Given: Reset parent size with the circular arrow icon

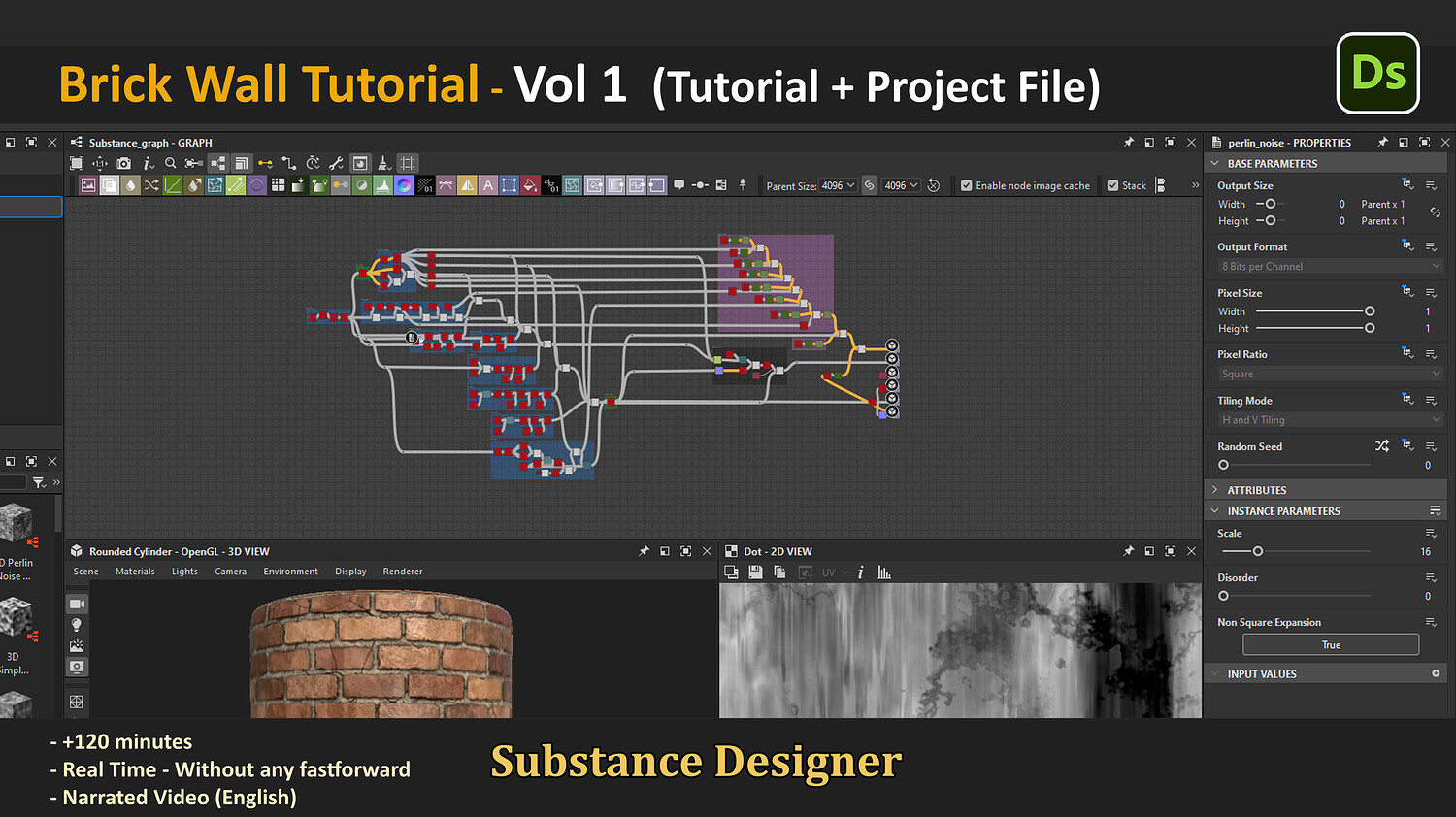Looking at the screenshot, I should coord(934,185).
